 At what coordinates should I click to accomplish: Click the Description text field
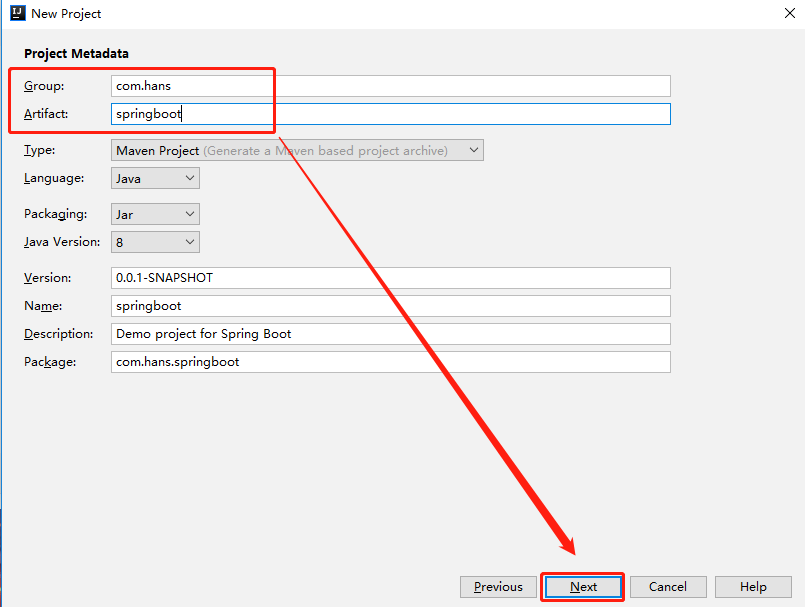pyautogui.click(x=390, y=334)
